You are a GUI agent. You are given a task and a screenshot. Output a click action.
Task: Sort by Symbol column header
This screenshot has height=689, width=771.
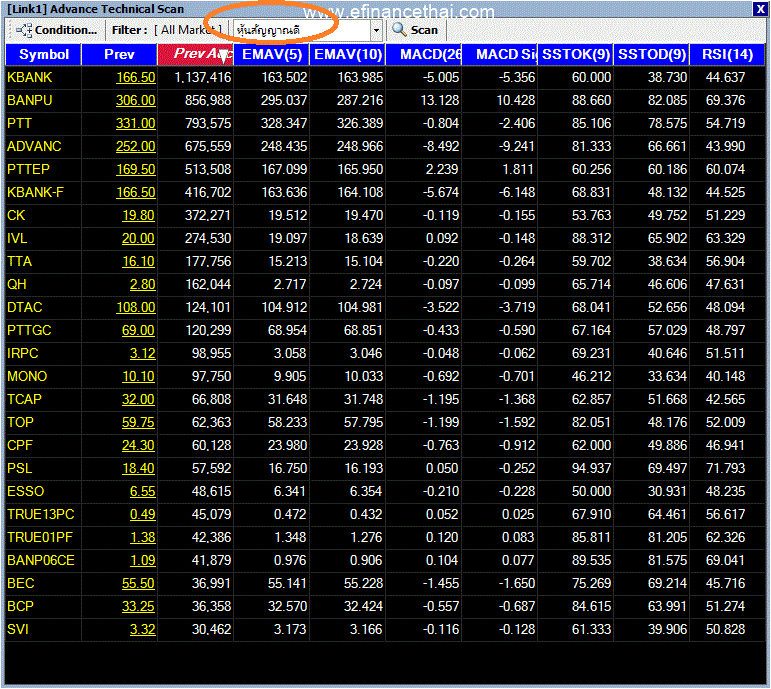(43, 54)
